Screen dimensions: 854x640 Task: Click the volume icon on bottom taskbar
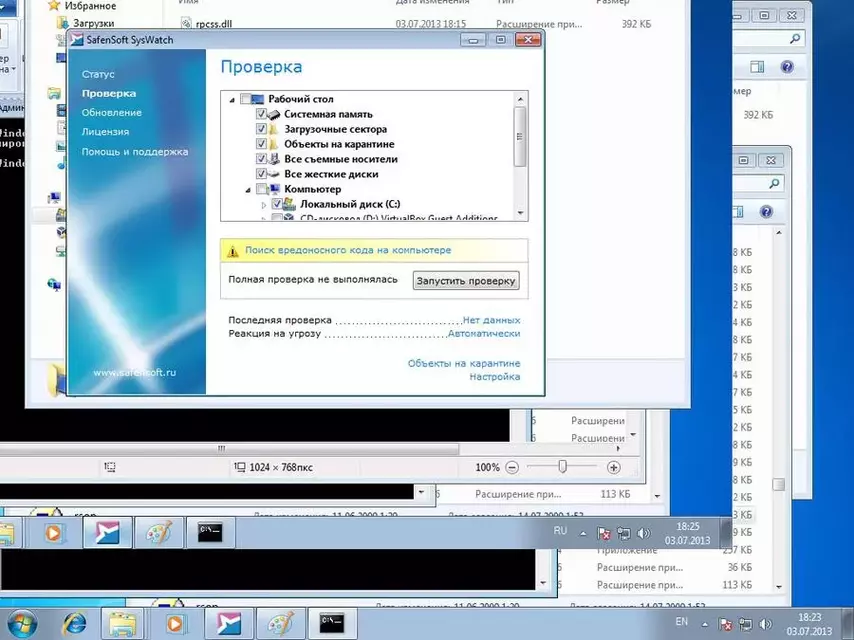click(765, 625)
